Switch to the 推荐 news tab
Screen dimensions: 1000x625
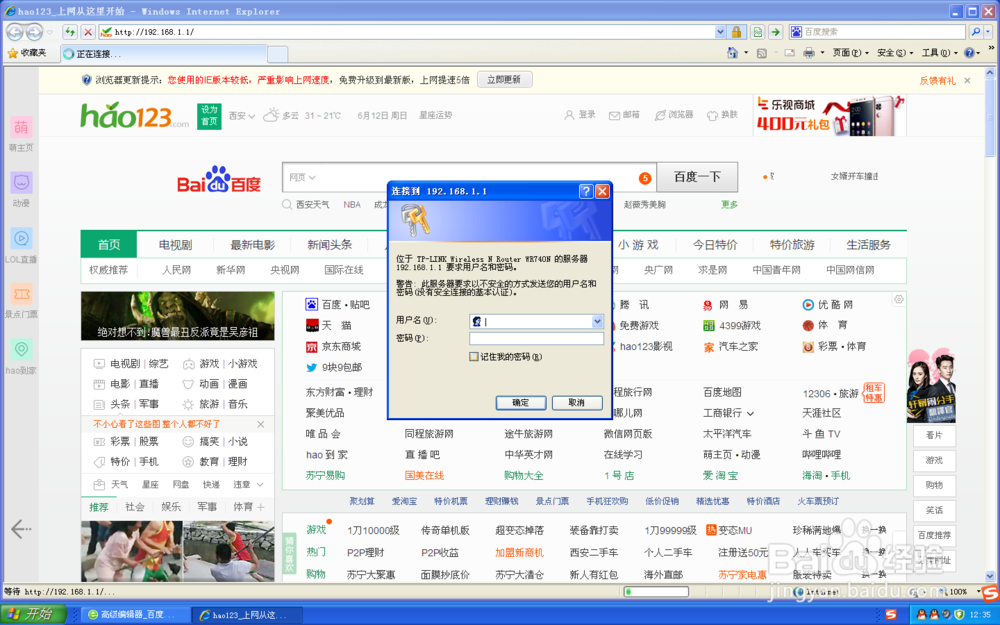[x=99, y=507]
